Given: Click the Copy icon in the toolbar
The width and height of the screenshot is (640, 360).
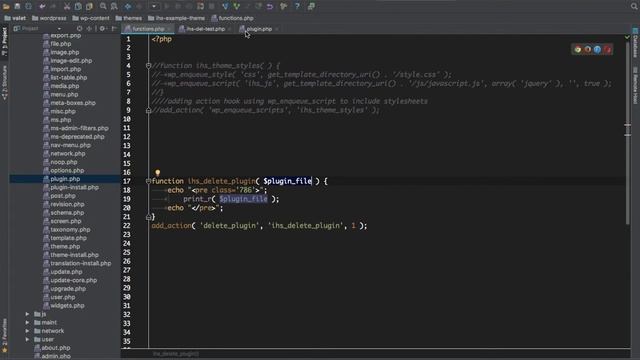Looking at the screenshot, I should 78,6.
